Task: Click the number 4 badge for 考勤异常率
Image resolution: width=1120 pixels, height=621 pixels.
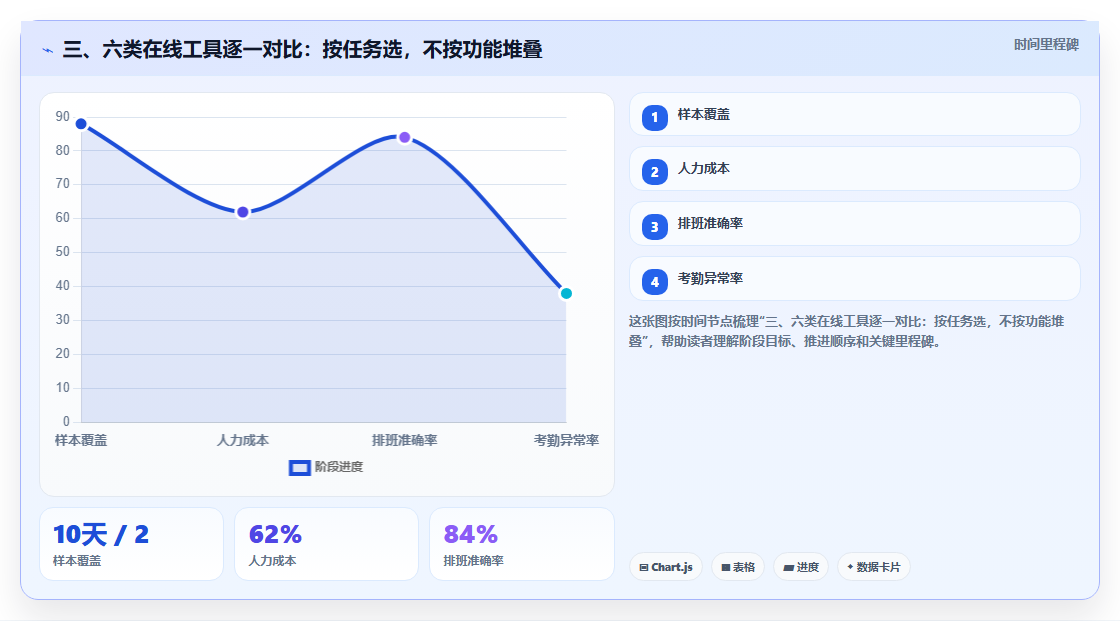Action: 654,282
